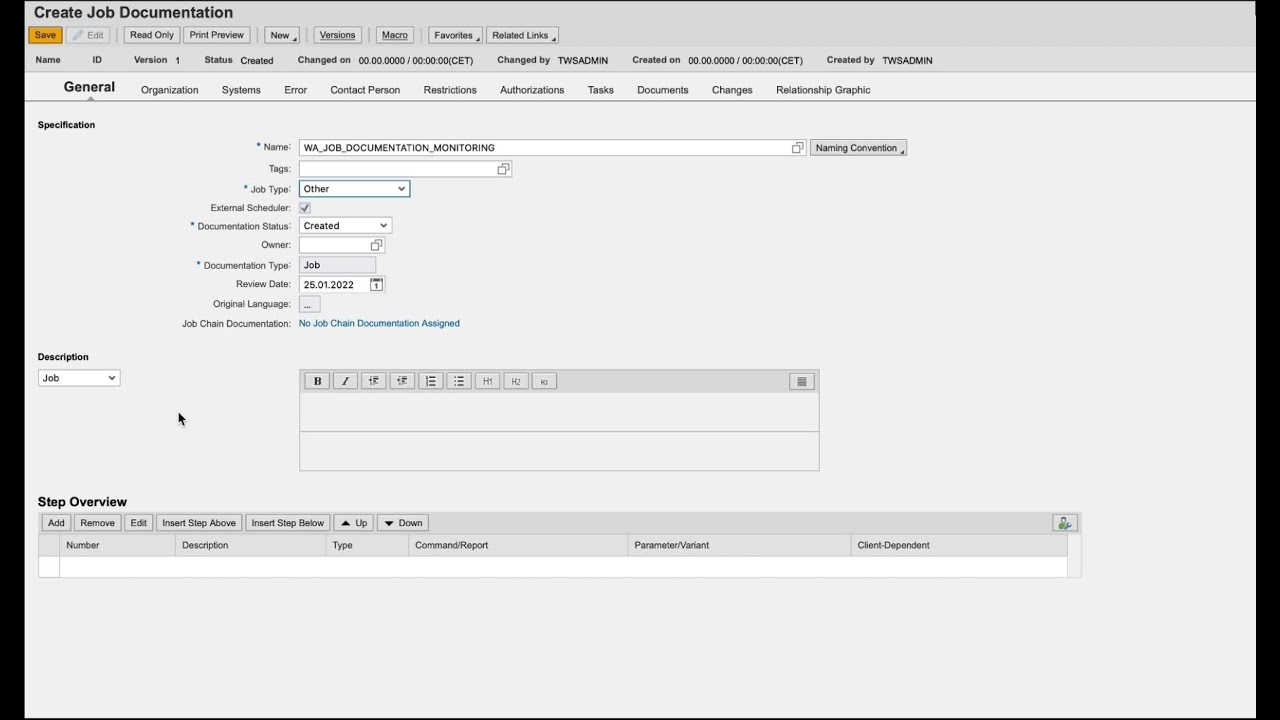Open the Owner field value help icon
The width and height of the screenshot is (1280, 720).
tap(376, 245)
